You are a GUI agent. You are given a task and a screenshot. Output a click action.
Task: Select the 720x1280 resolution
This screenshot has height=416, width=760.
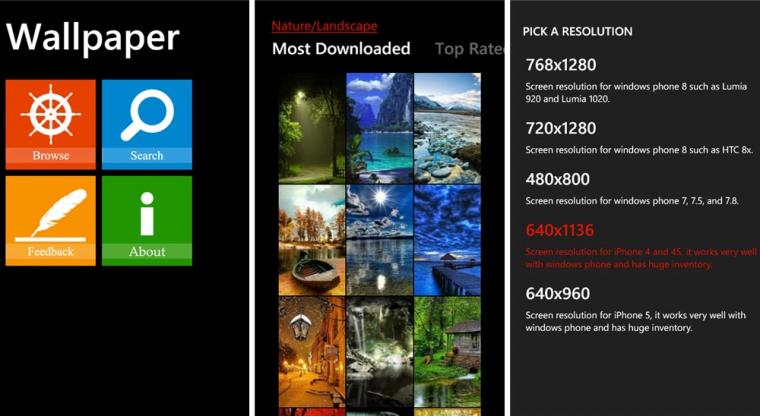(561, 128)
